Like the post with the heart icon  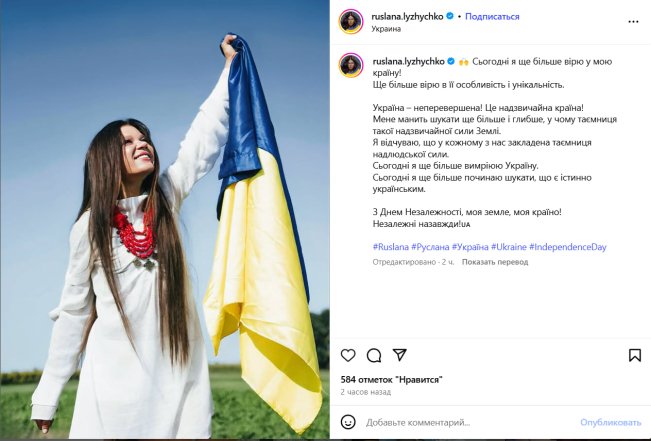click(348, 355)
